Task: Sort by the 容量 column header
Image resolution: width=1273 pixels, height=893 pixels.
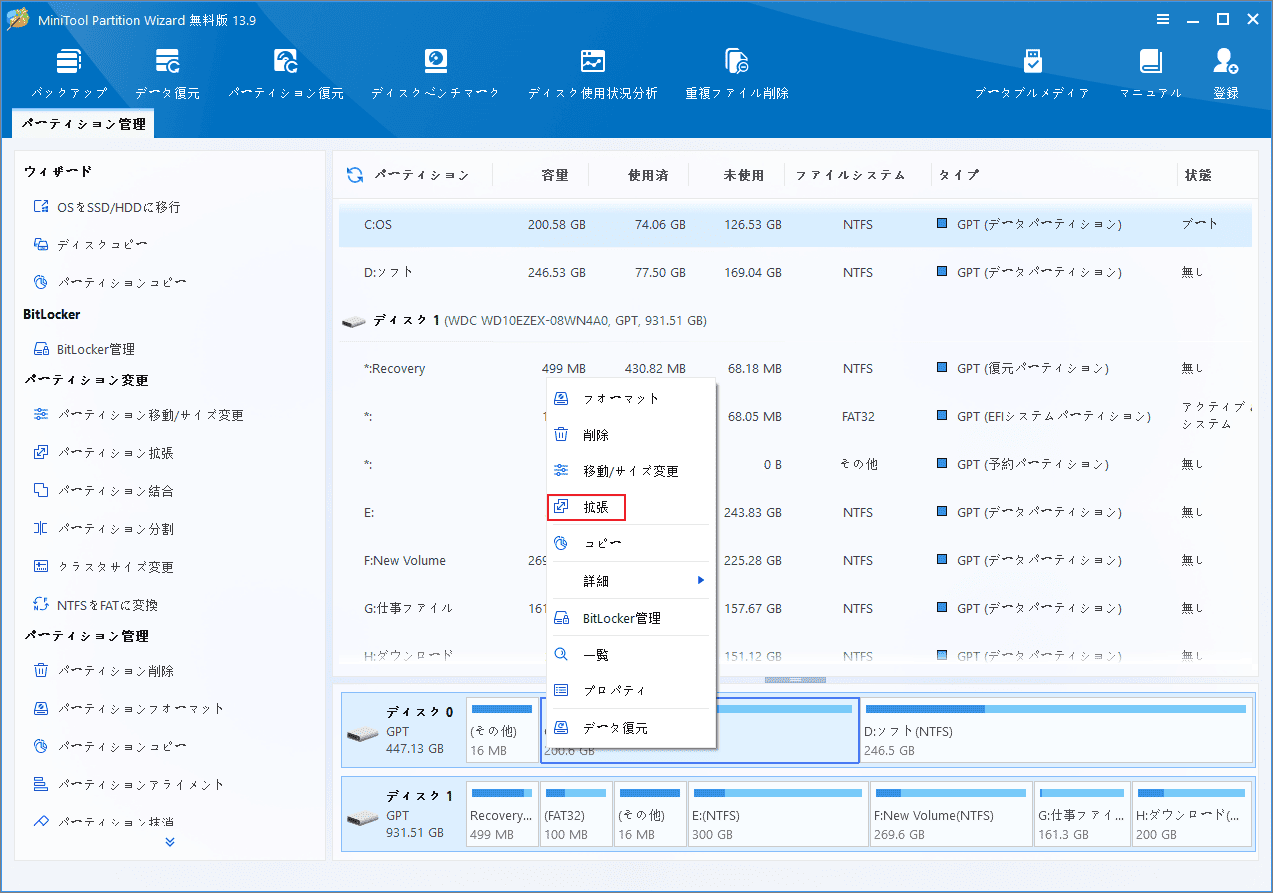Action: point(555,175)
